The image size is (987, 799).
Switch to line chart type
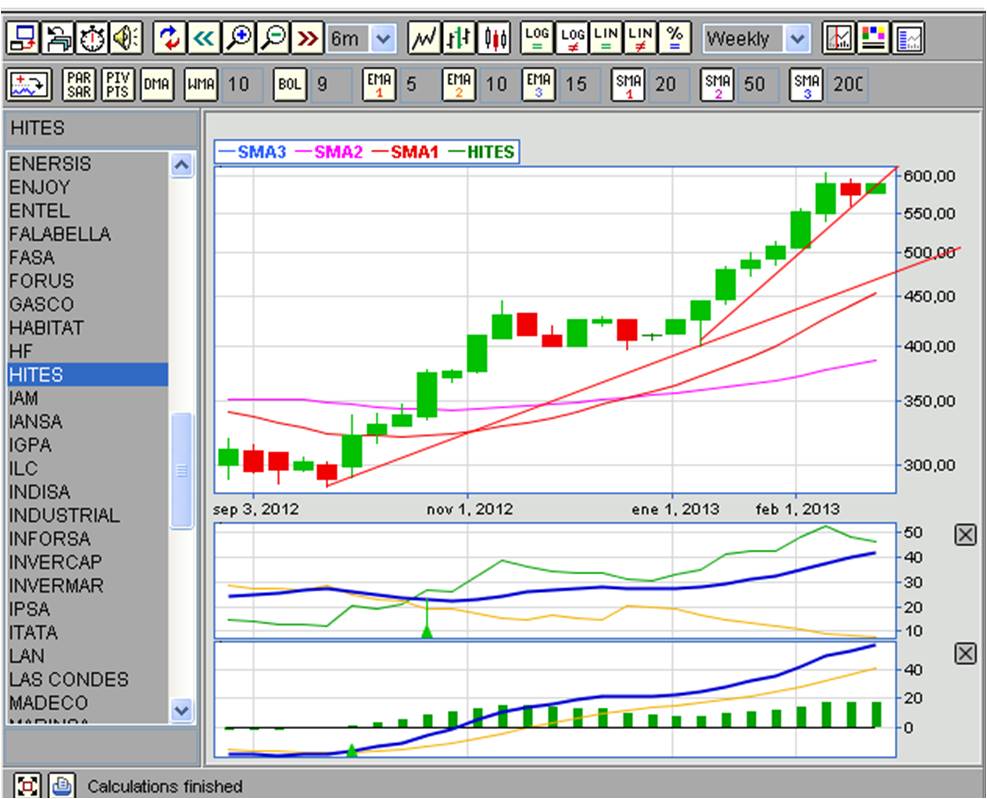click(424, 39)
